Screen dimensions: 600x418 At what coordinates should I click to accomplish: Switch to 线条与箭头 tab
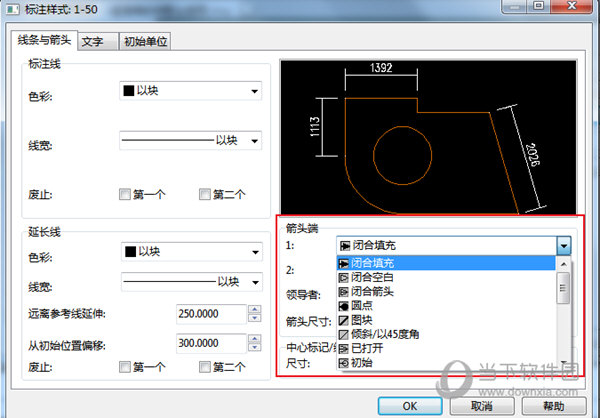[44, 40]
